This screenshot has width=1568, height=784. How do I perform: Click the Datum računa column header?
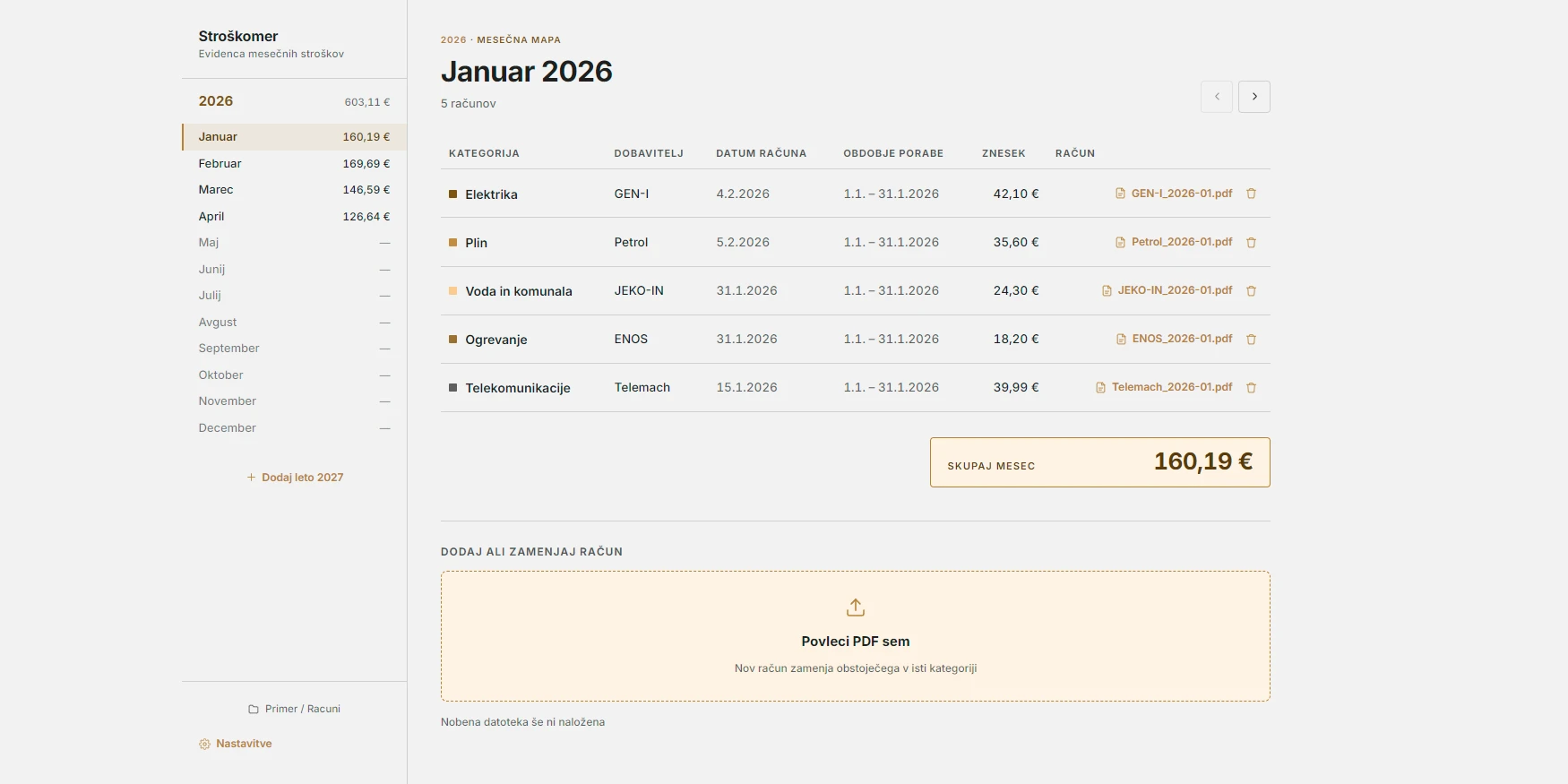[762, 153]
